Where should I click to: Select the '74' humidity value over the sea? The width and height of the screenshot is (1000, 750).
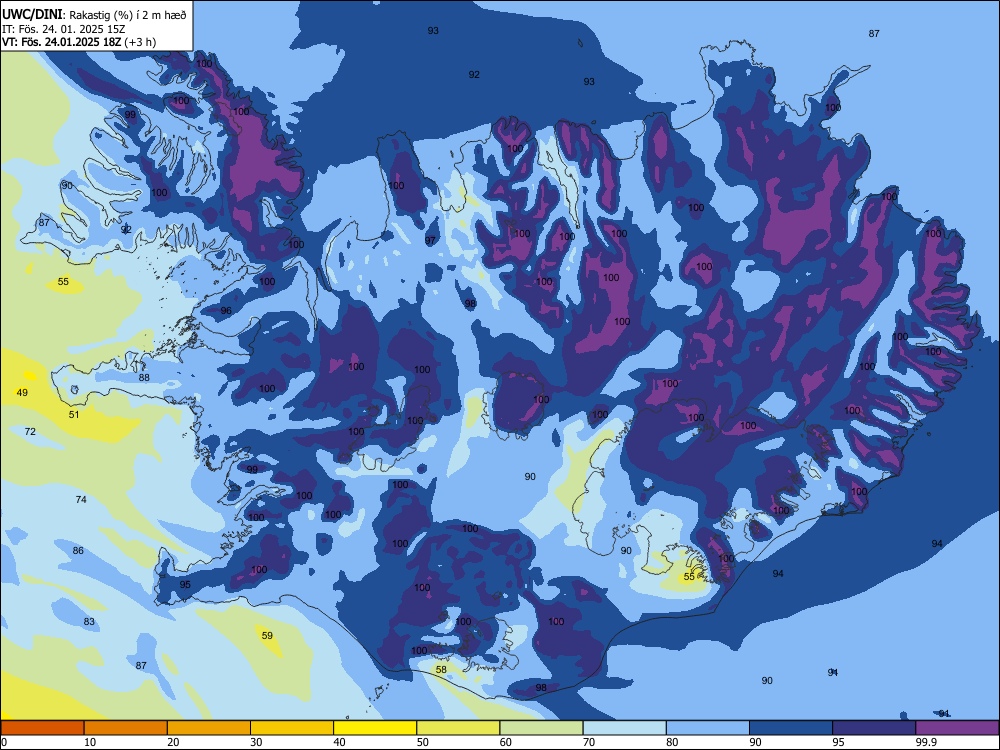click(81, 499)
